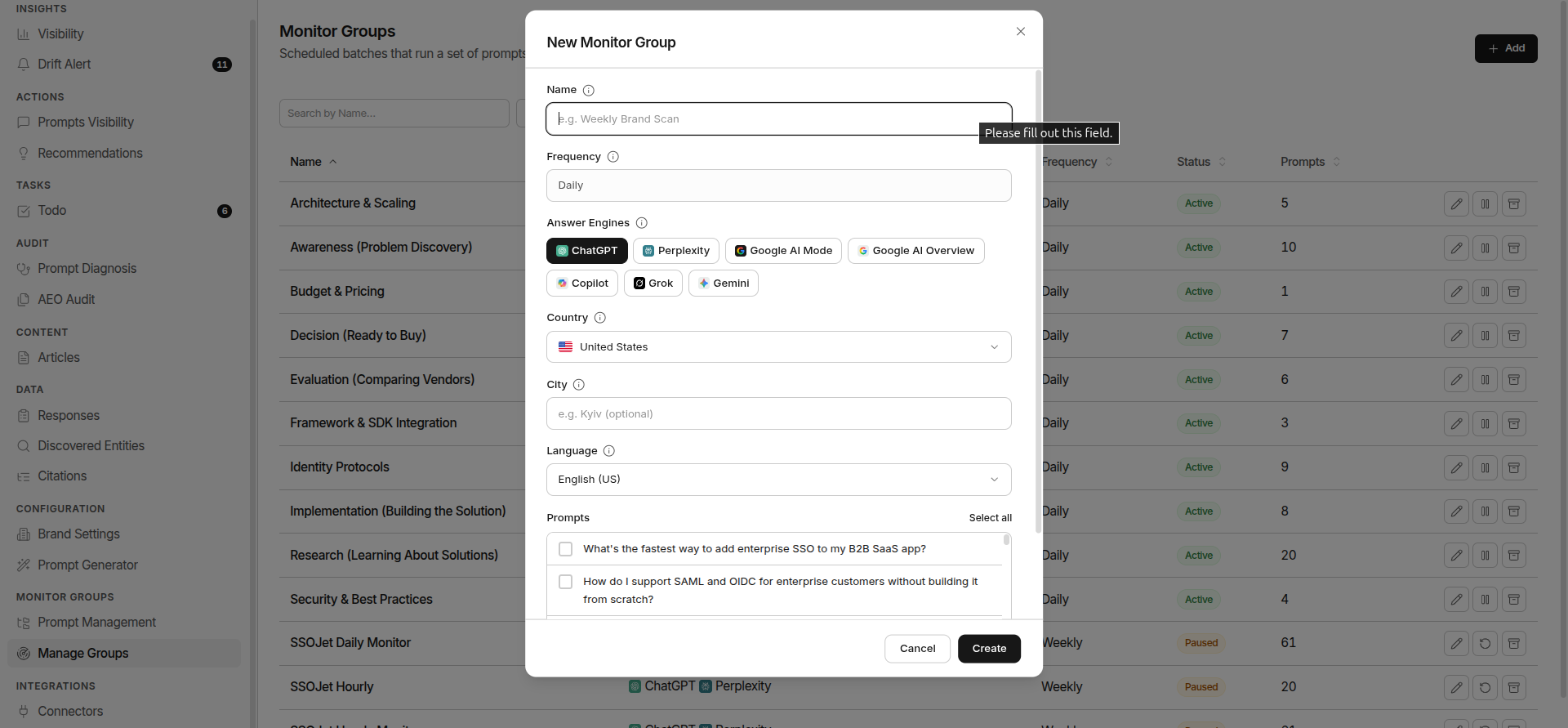The height and width of the screenshot is (728, 1568).
Task: Click the City input field
Action: click(779, 413)
